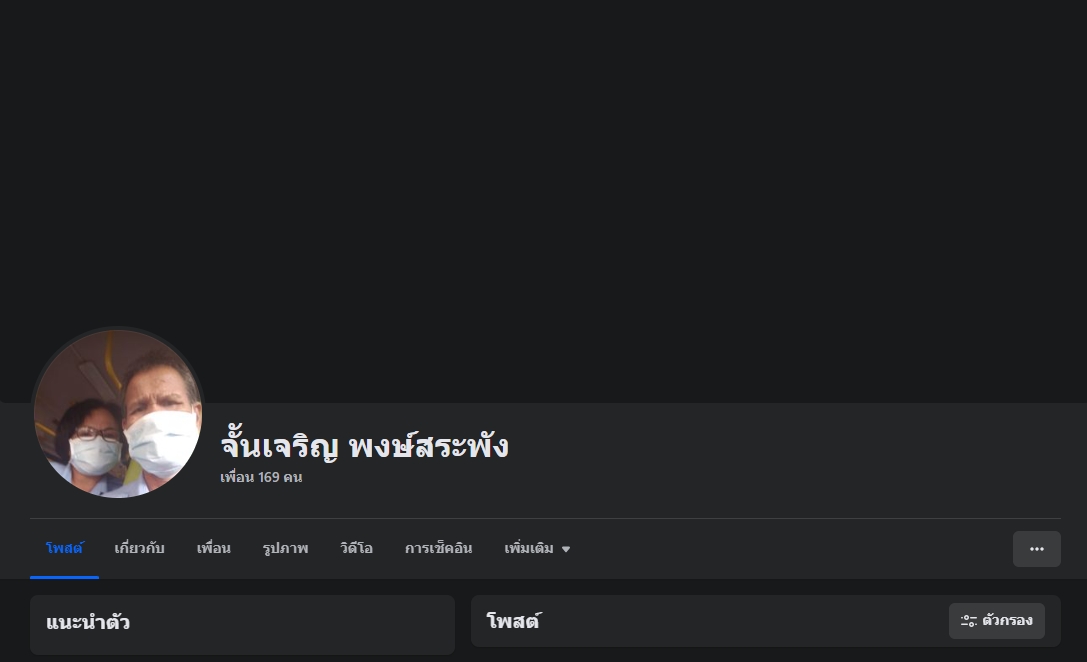Select the โพสต์ tab
Viewport: 1087px width, 662px height.
[64, 548]
